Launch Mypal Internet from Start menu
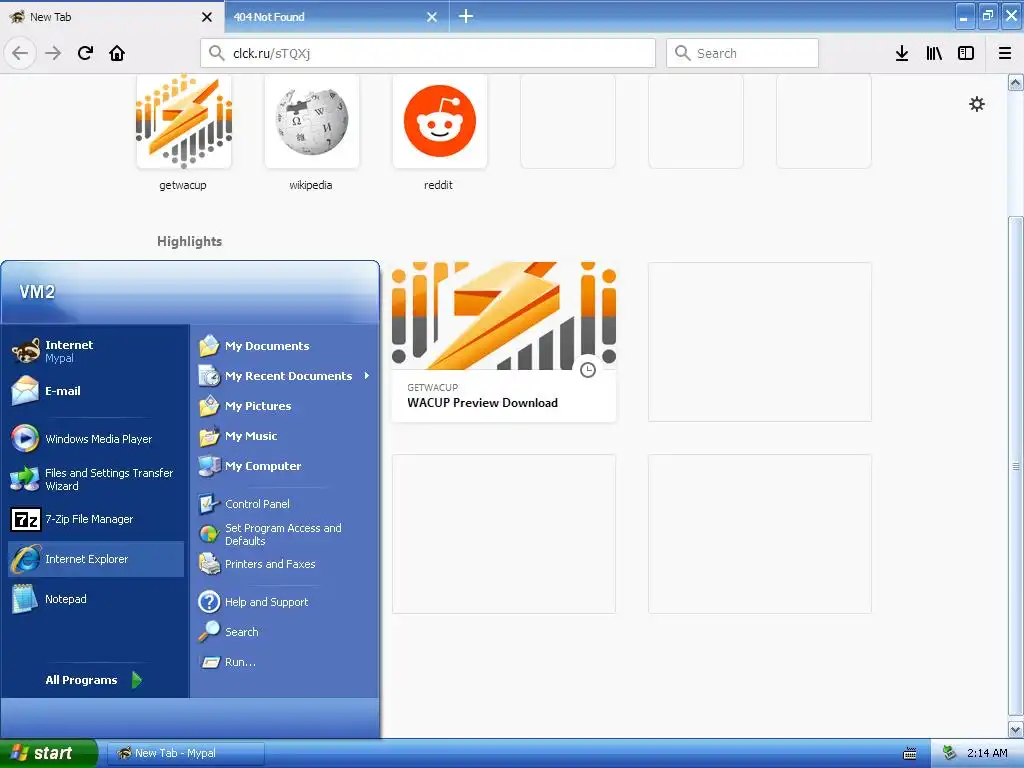The width and height of the screenshot is (1024, 768). [96, 351]
